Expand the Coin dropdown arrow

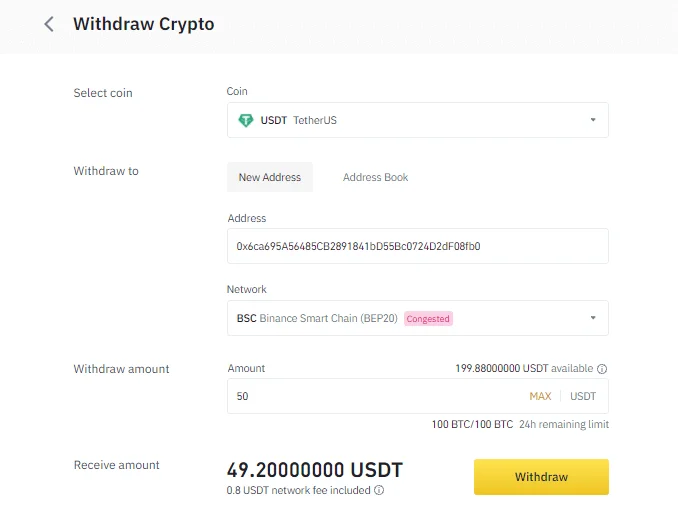coord(593,120)
